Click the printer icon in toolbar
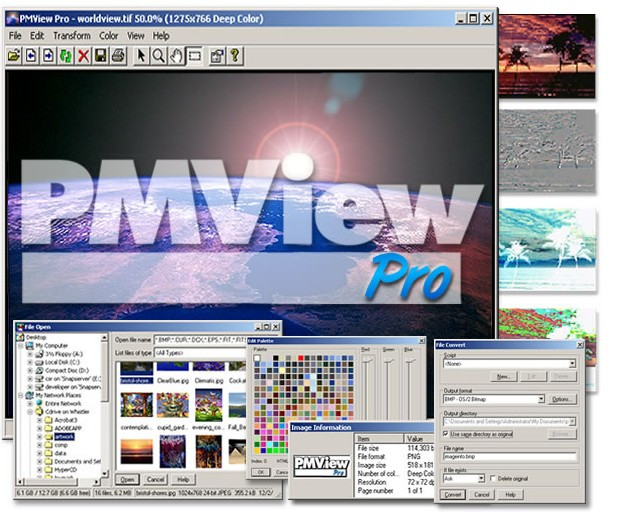The width and height of the screenshot is (631, 515). [x=118, y=56]
